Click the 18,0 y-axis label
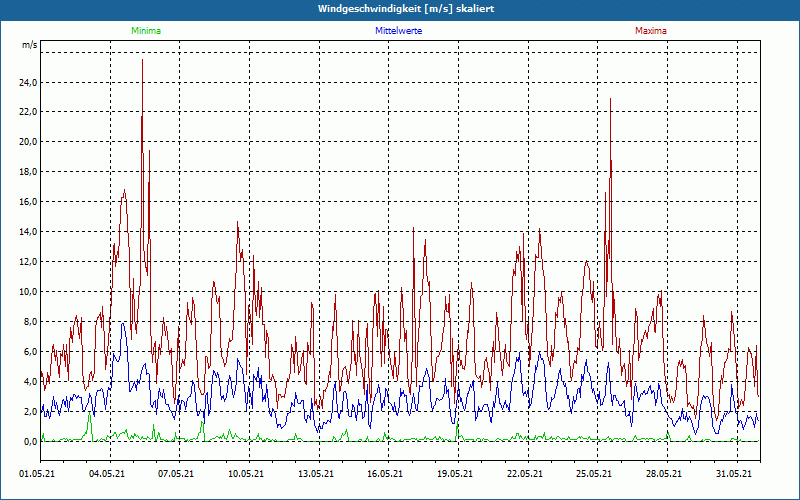The image size is (800, 500). point(28,172)
